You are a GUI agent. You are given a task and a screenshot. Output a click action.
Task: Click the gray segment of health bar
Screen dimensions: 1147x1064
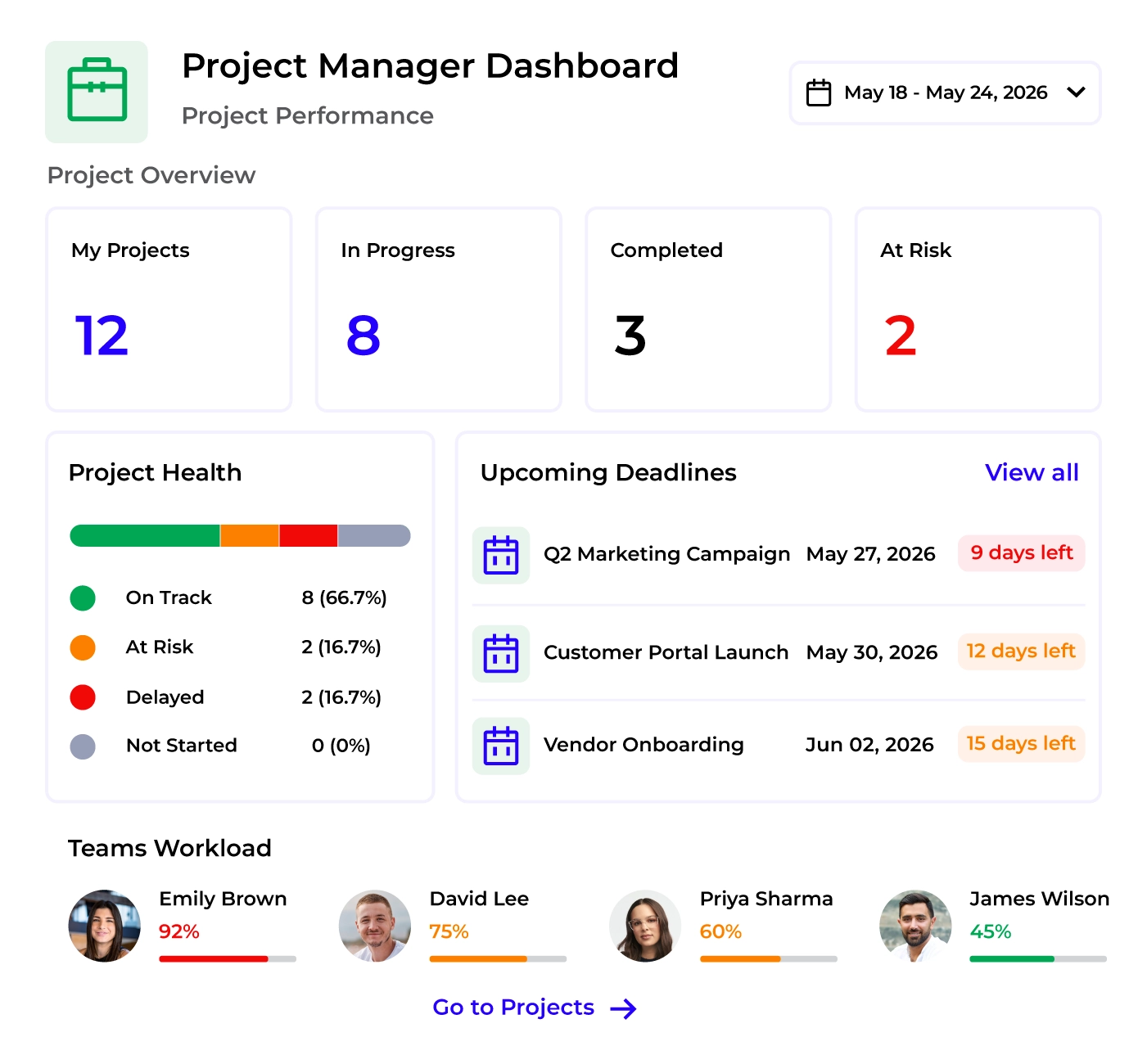tap(374, 535)
